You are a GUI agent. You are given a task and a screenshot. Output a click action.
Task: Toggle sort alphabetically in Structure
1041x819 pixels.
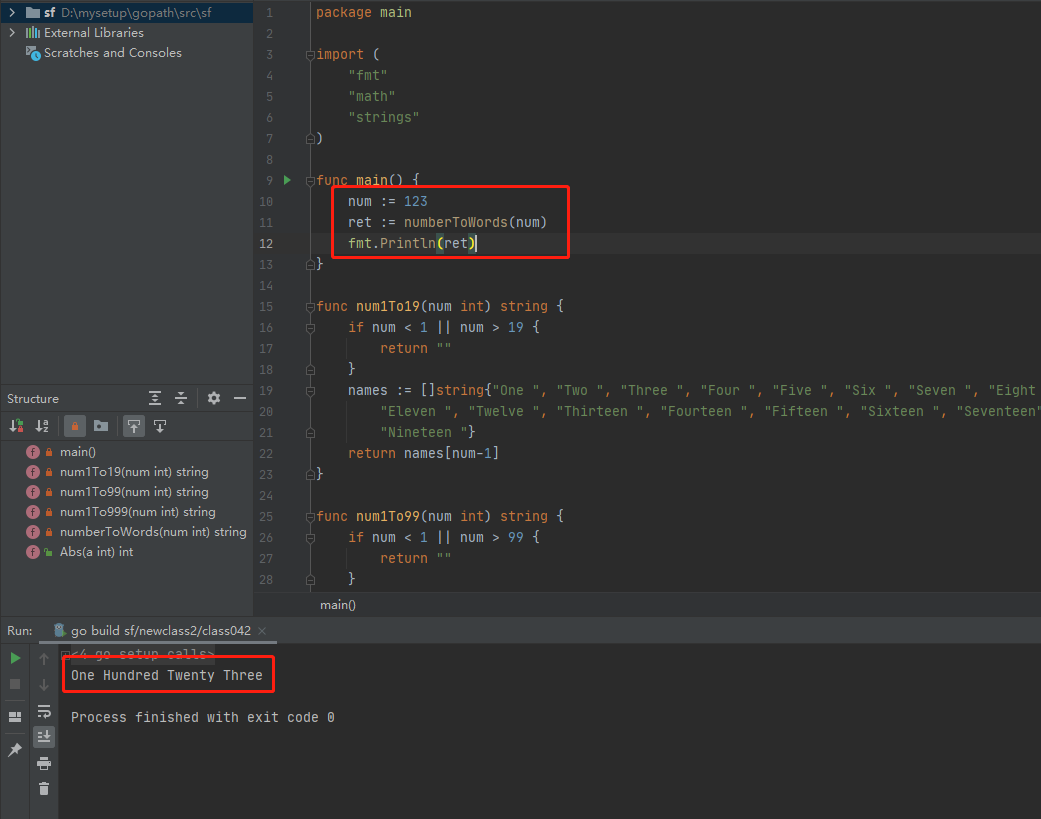click(42, 426)
